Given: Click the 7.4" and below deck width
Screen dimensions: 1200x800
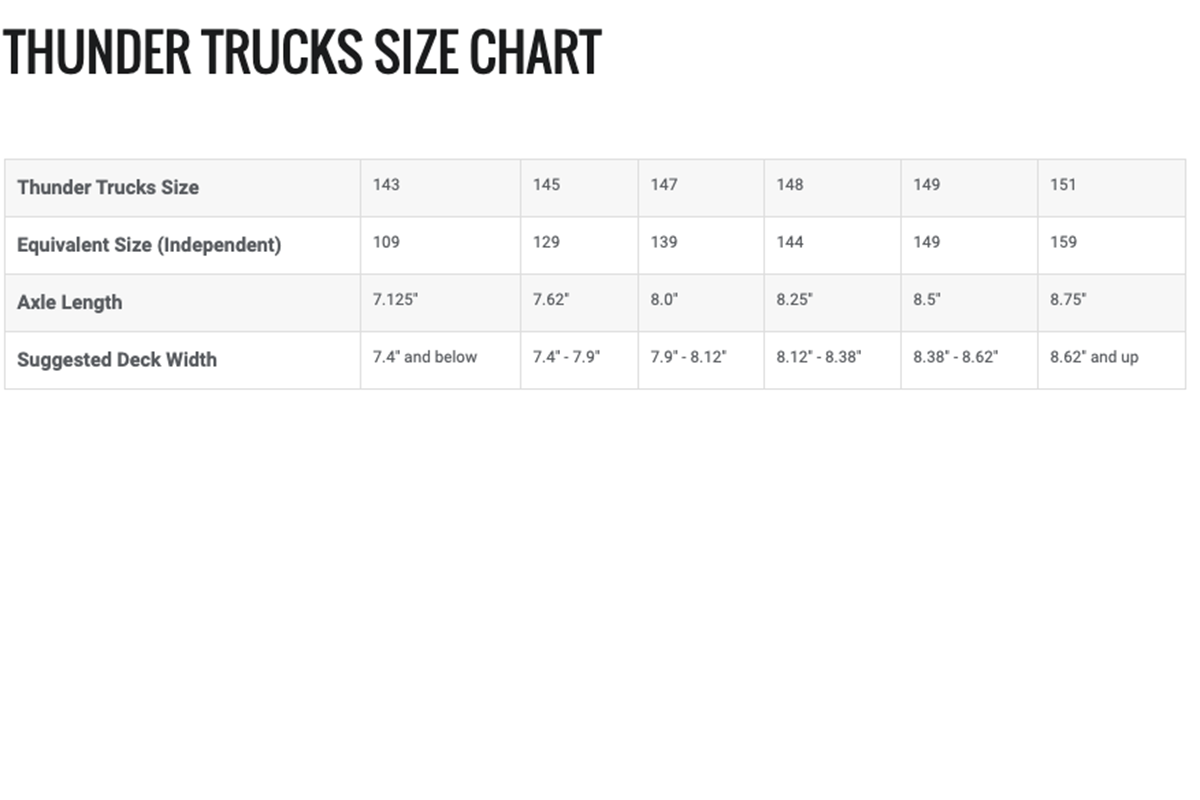Looking at the screenshot, I should coord(425,357).
